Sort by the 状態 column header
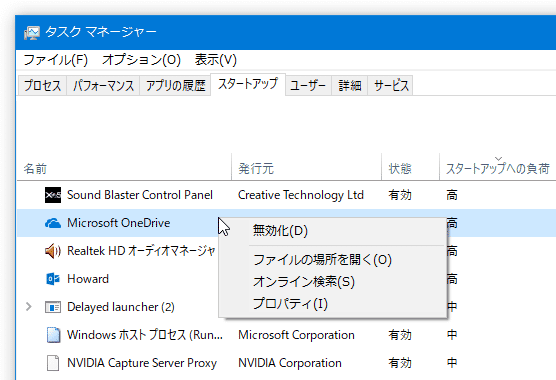The width and height of the screenshot is (556, 380). pos(411,168)
